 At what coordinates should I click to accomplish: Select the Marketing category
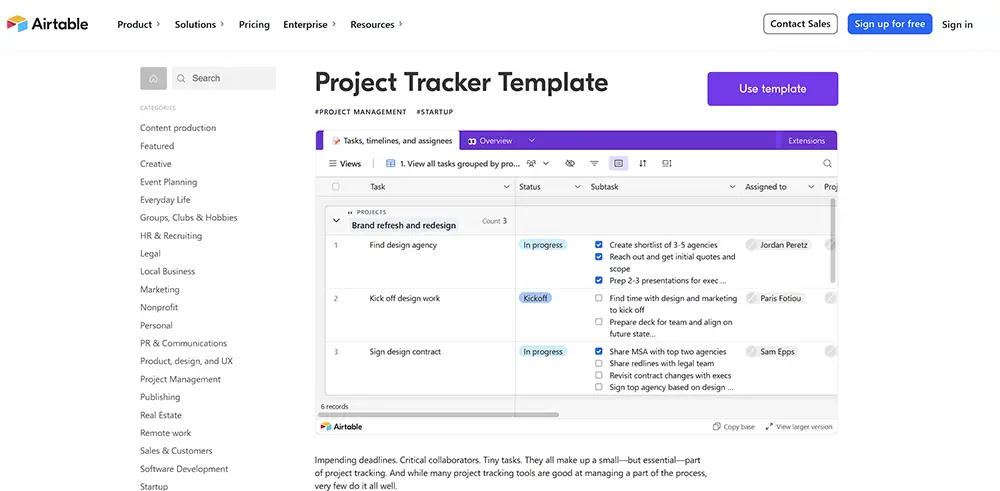[x=159, y=289]
